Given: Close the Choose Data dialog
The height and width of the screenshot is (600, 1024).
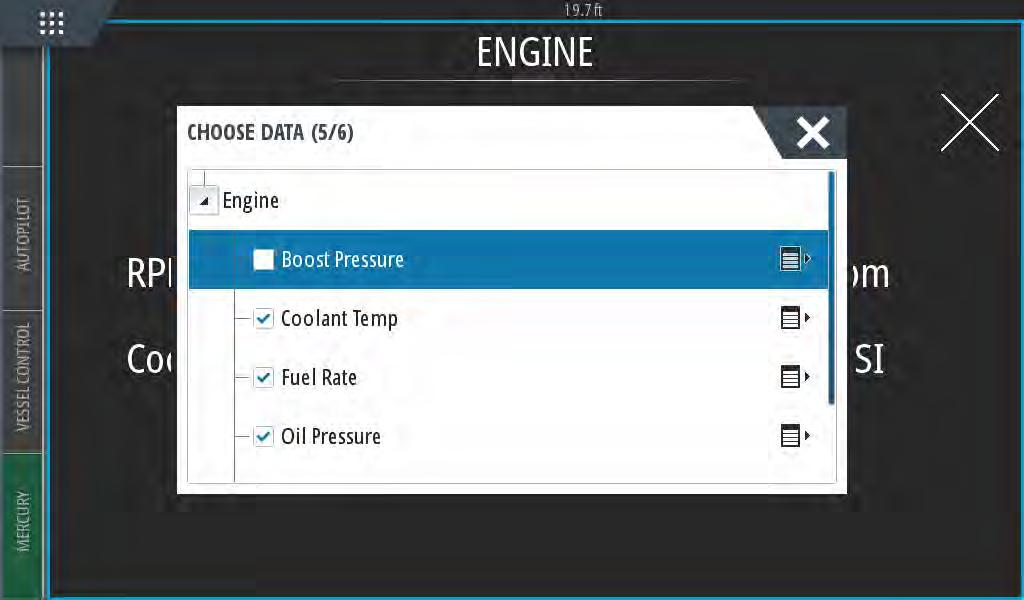Looking at the screenshot, I should coord(813,133).
